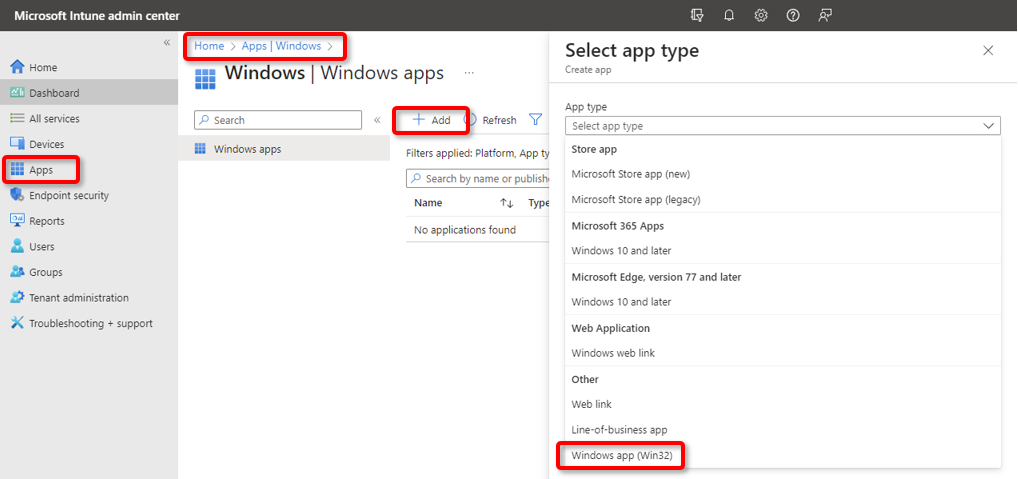The width and height of the screenshot is (1018, 479).
Task: Open the settings gear icon
Action: (x=761, y=15)
